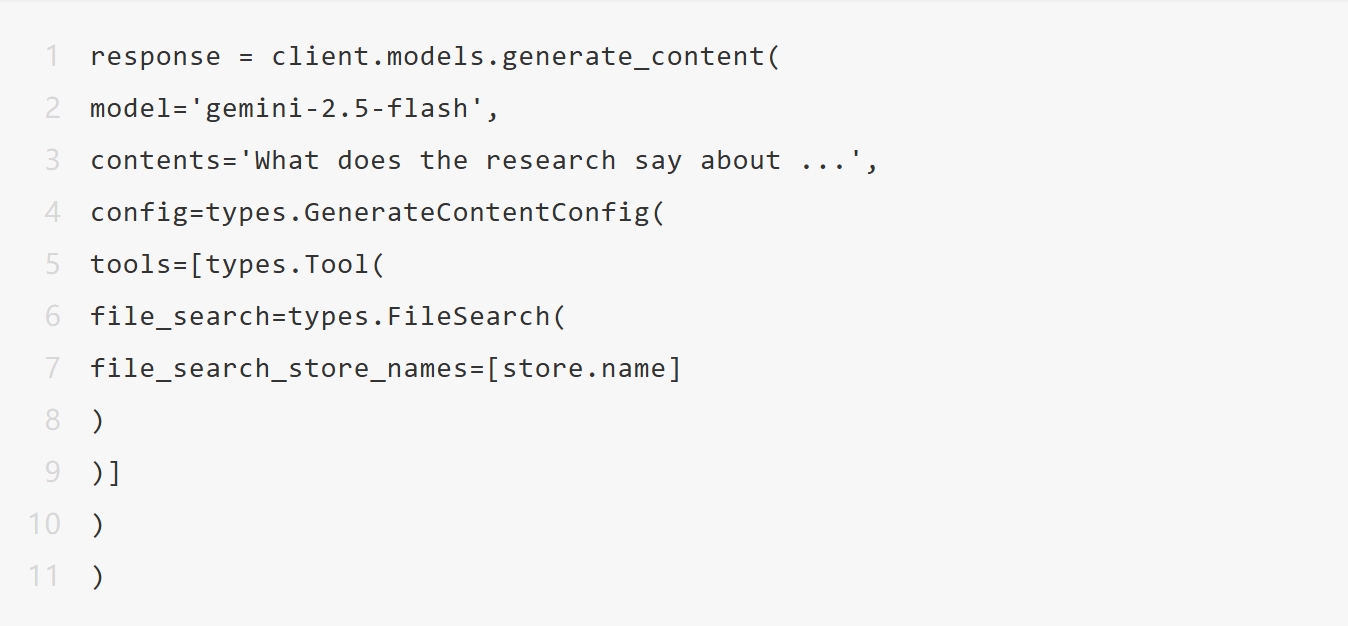Image resolution: width=1348 pixels, height=626 pixels.
Task: Click line number 1 in gutter
Action: (x=52, y=56)
